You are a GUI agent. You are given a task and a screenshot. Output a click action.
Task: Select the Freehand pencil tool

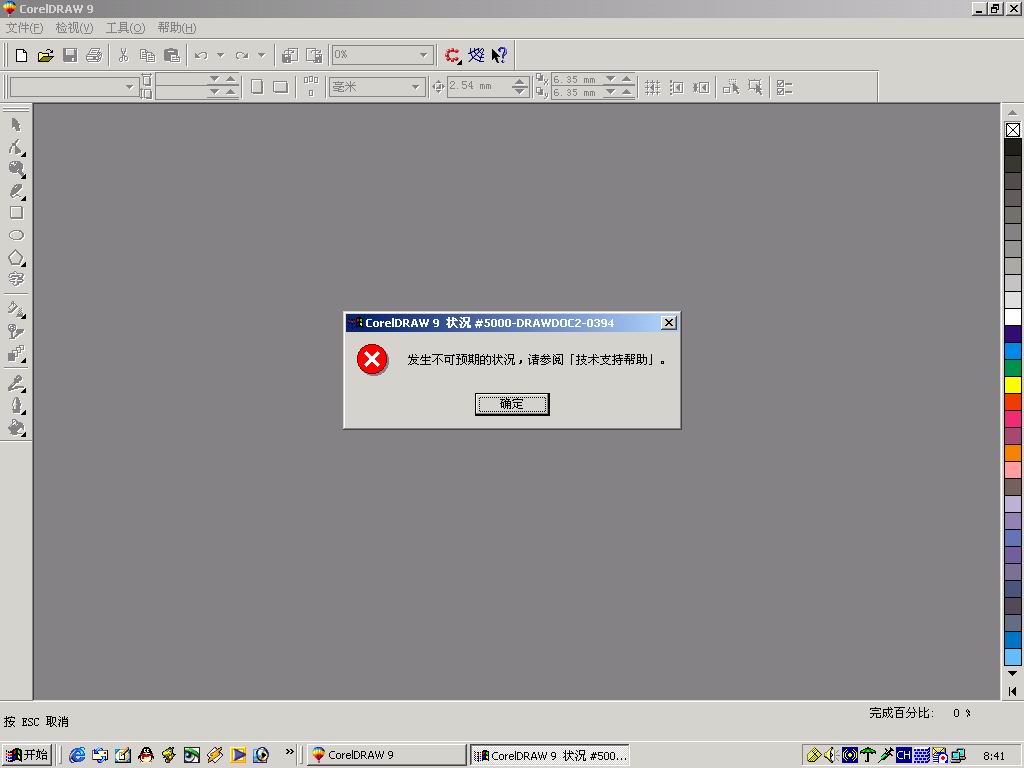(x=16, y=191)
